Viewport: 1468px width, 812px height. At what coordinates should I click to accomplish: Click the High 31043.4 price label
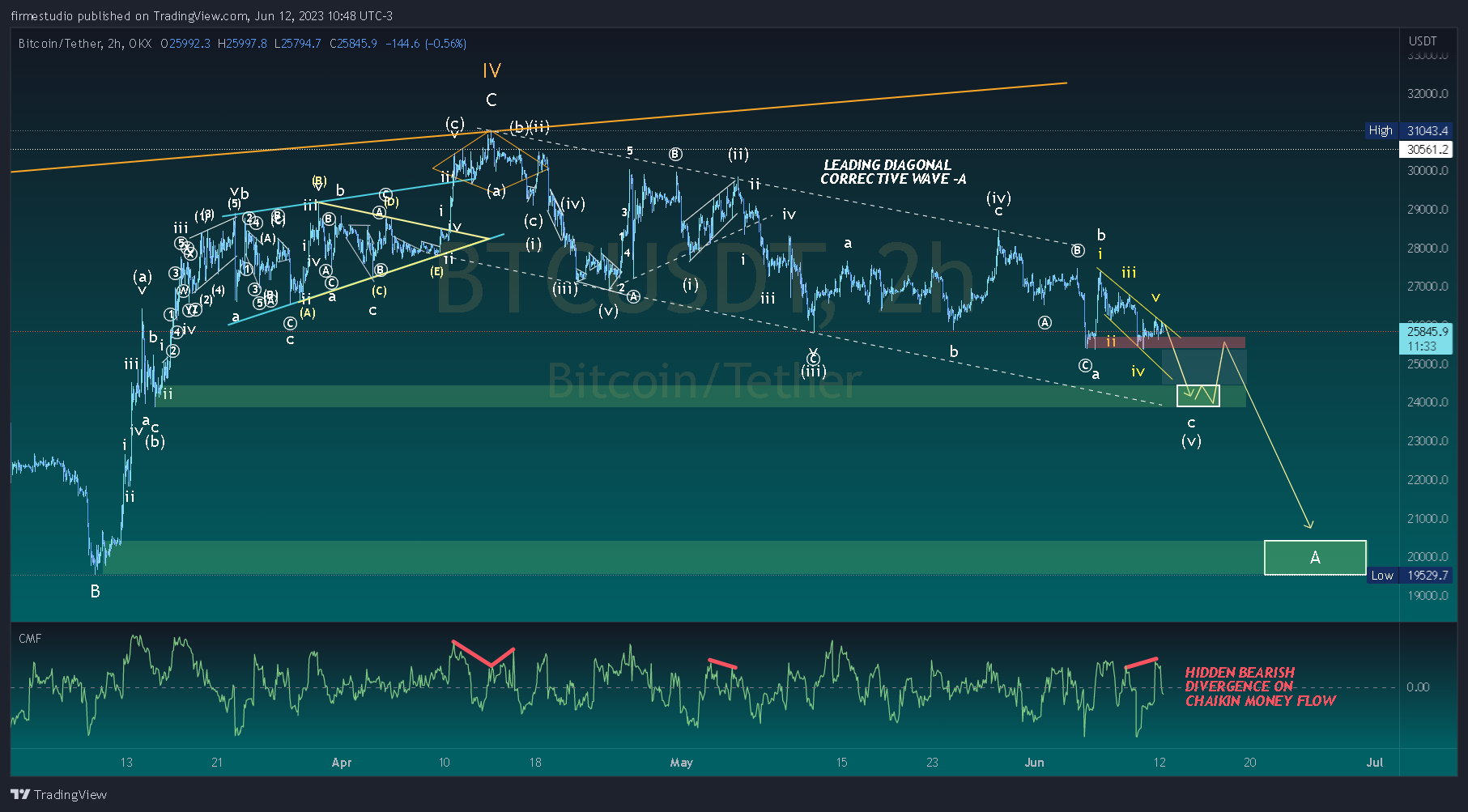tap(1408, 130)
